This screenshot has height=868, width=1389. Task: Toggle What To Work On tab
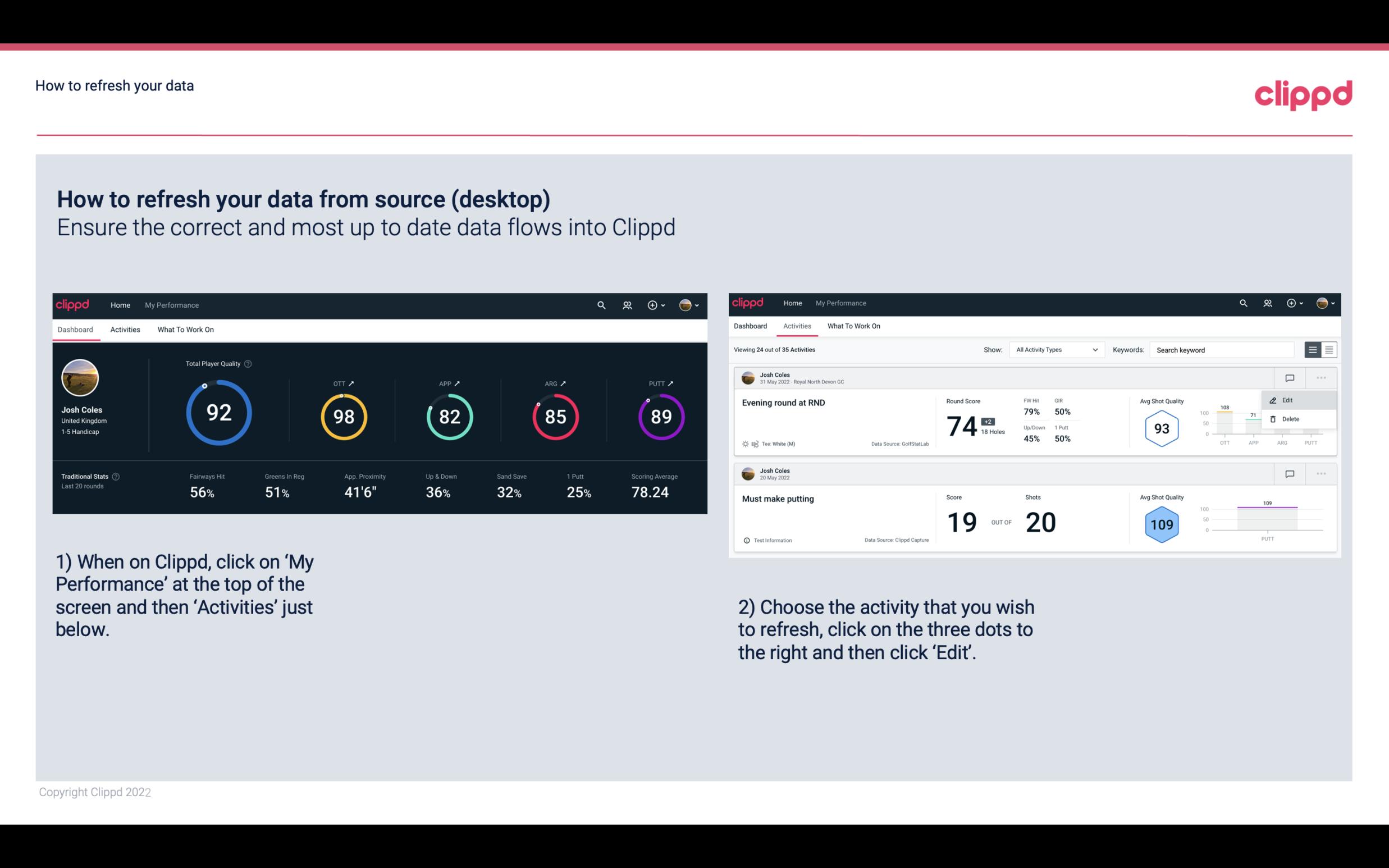[185, 329]
